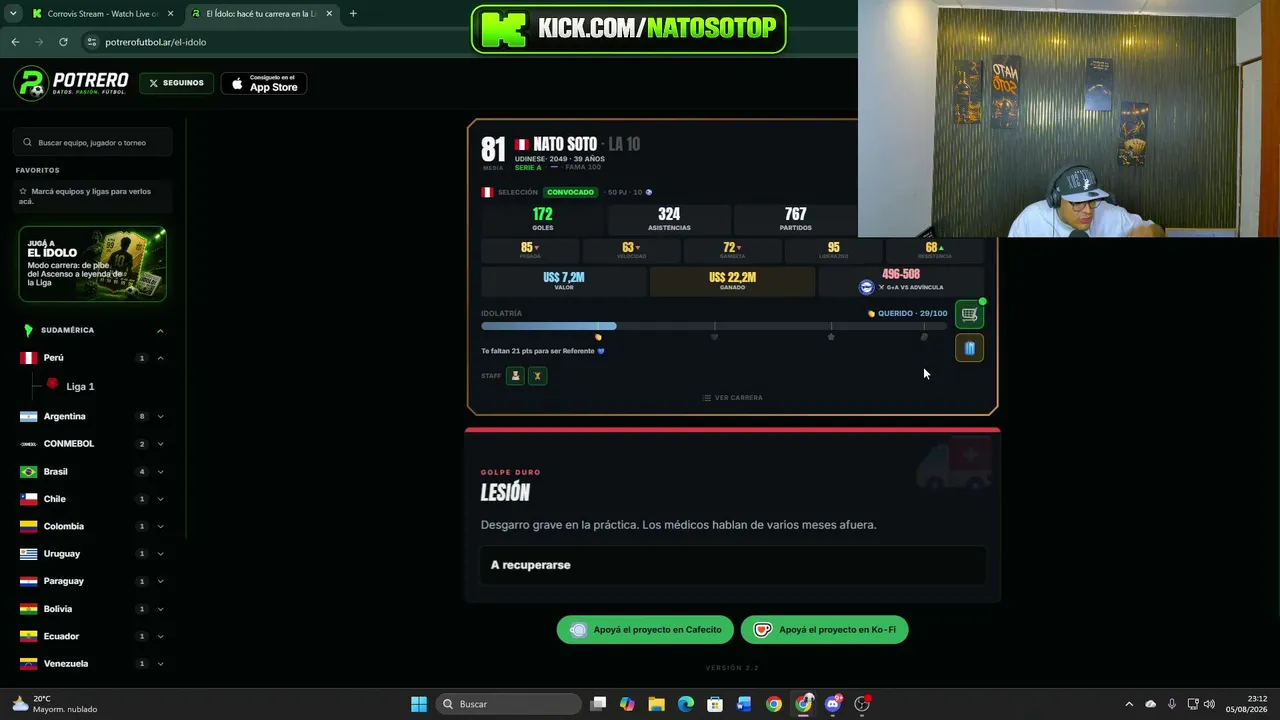The height and width of the screenshot is (720, 1280).
Task: Expand the Bolivia leagues
Action: click(160, 609)
